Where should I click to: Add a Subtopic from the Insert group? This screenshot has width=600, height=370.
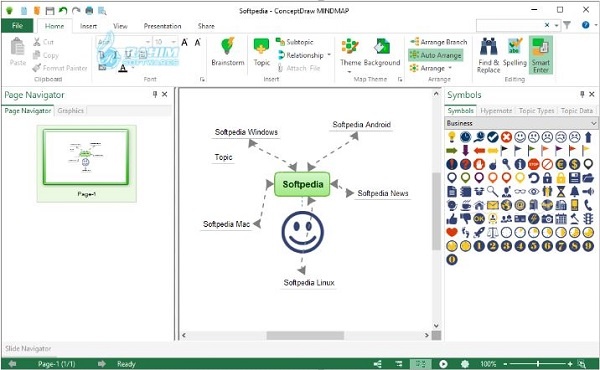point(295,42)
